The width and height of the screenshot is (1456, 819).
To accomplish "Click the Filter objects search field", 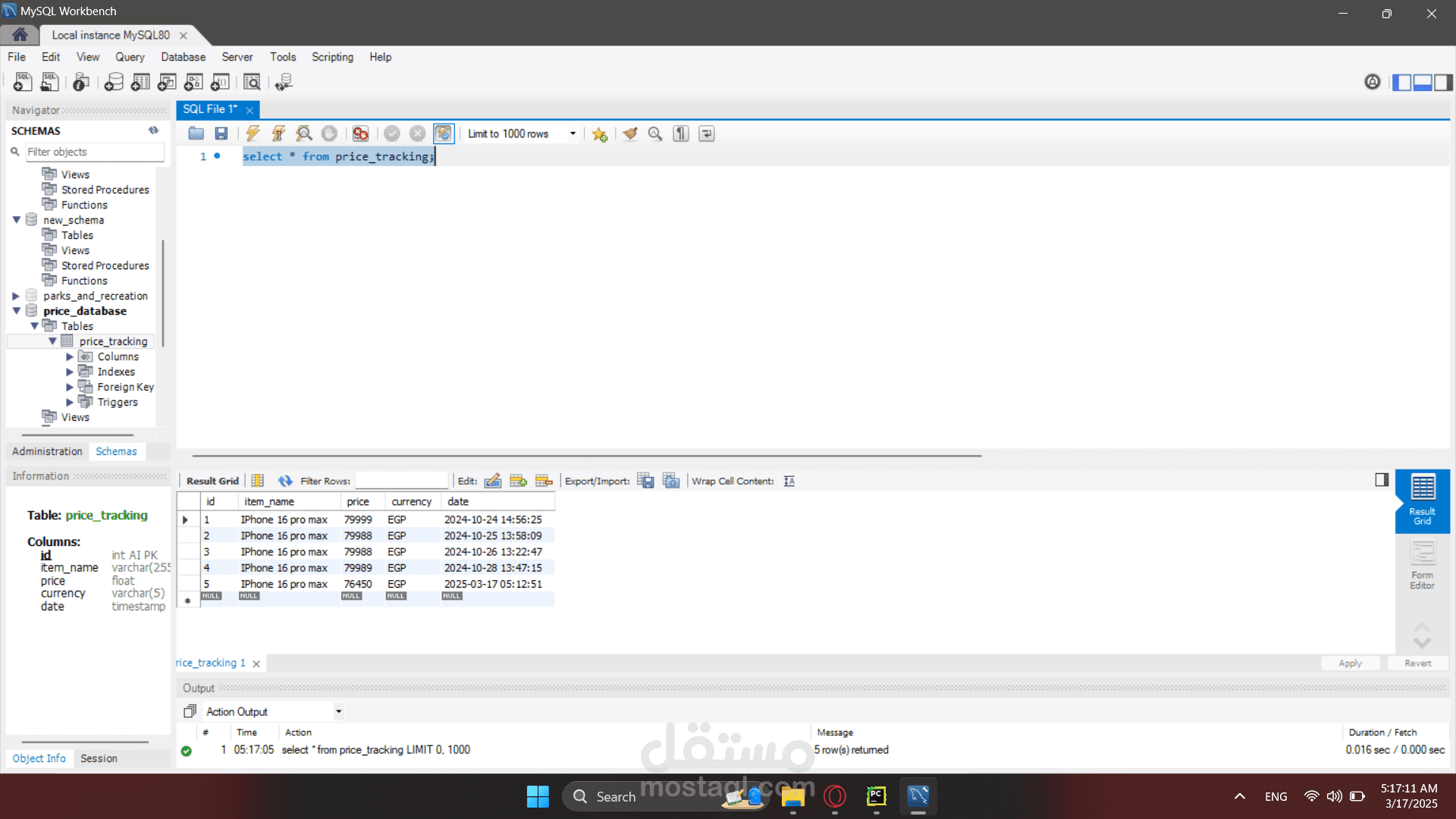I will (x=95, y=152).
